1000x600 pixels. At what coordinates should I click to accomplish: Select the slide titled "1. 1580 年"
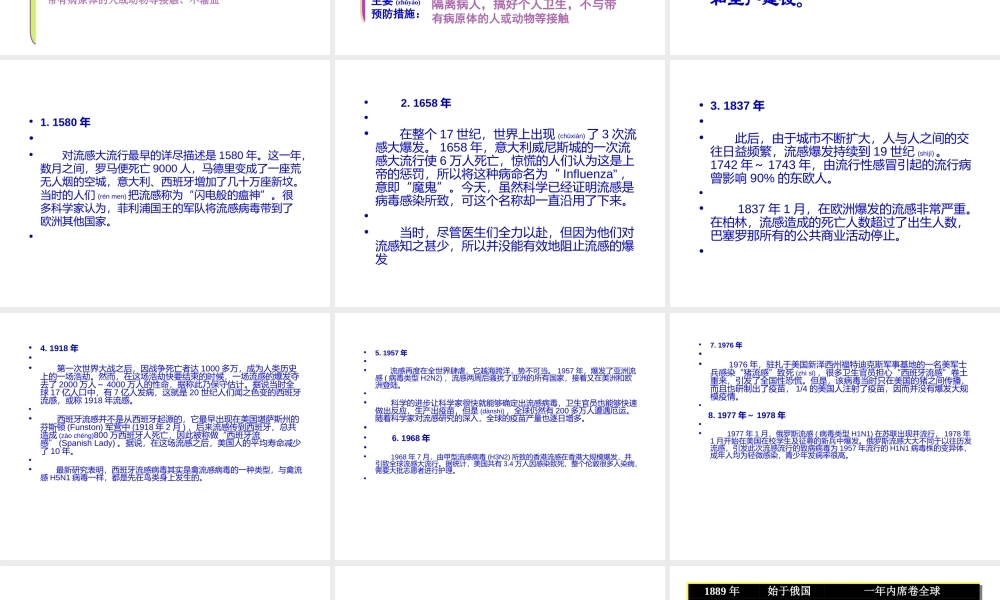pos(165,180)
